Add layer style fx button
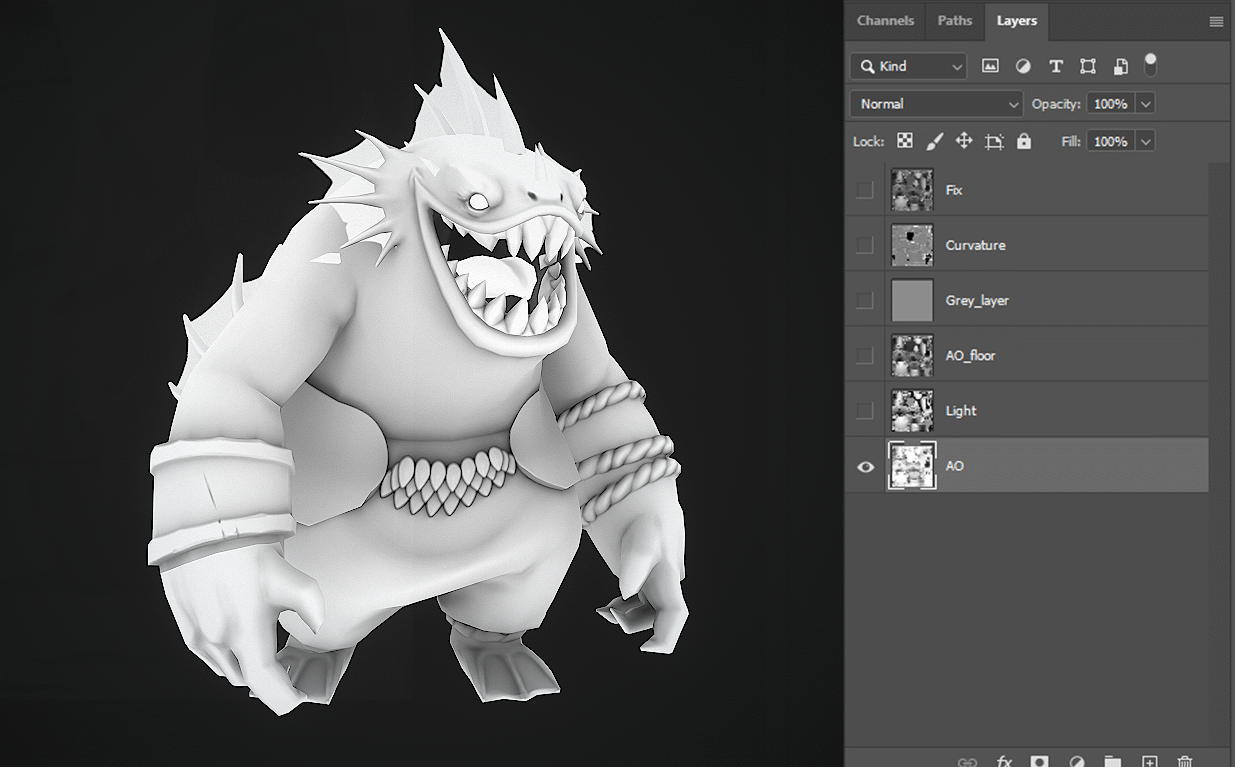This screenshot has width=1235, height=767. pyautogui.click(x=1004, y=761)
